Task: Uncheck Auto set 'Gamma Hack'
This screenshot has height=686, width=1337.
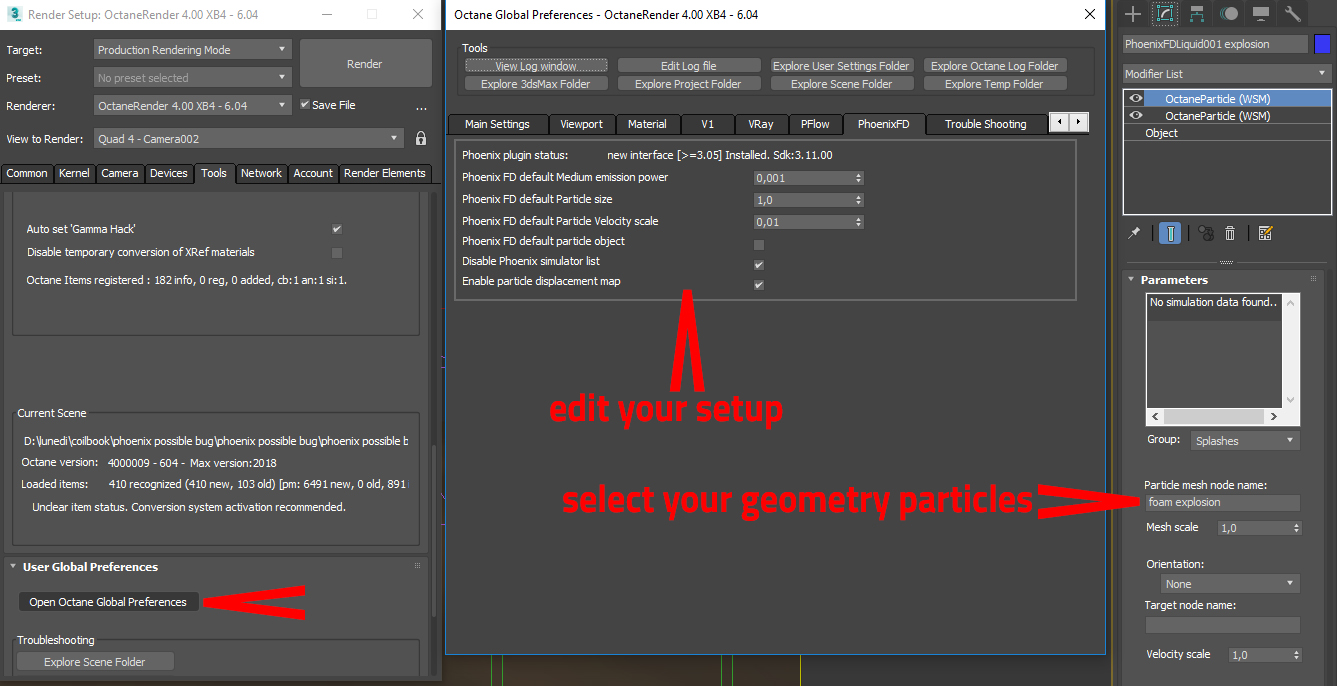Action: coord(337,229)
